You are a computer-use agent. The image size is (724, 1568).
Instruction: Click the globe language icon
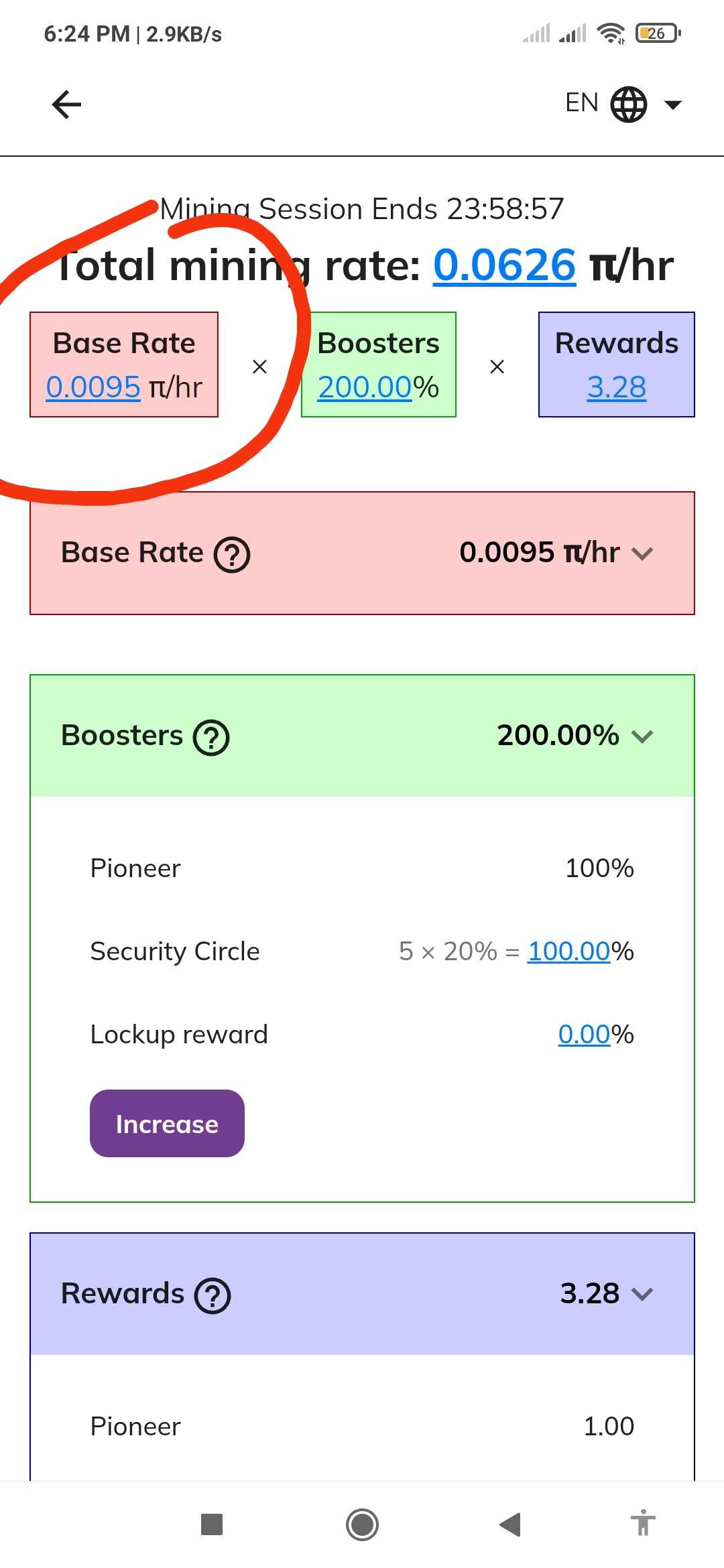tap(628, 105)
